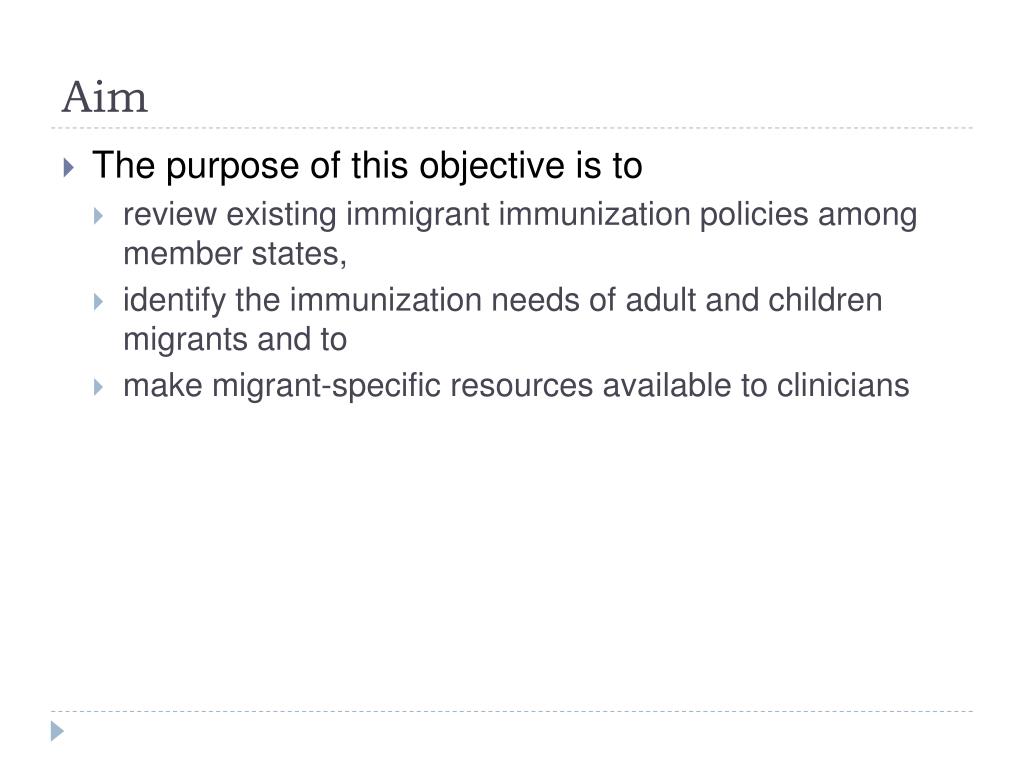Click the word "children" in the second sub-bullet
This screenshot has width=1024, height=768.
pyautogui.click(x=825, y=300)
